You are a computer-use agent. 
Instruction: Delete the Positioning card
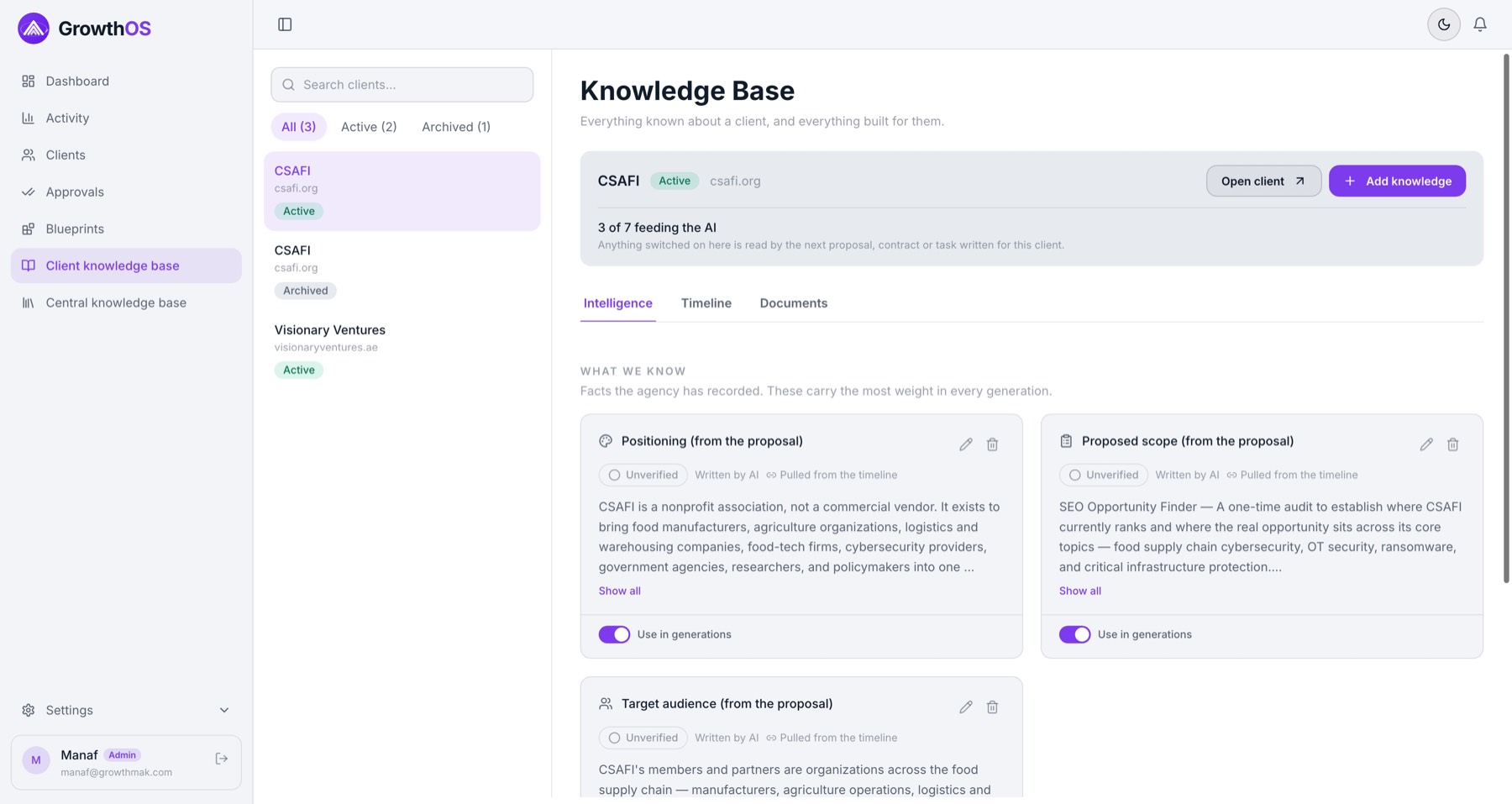coord(992,444)
